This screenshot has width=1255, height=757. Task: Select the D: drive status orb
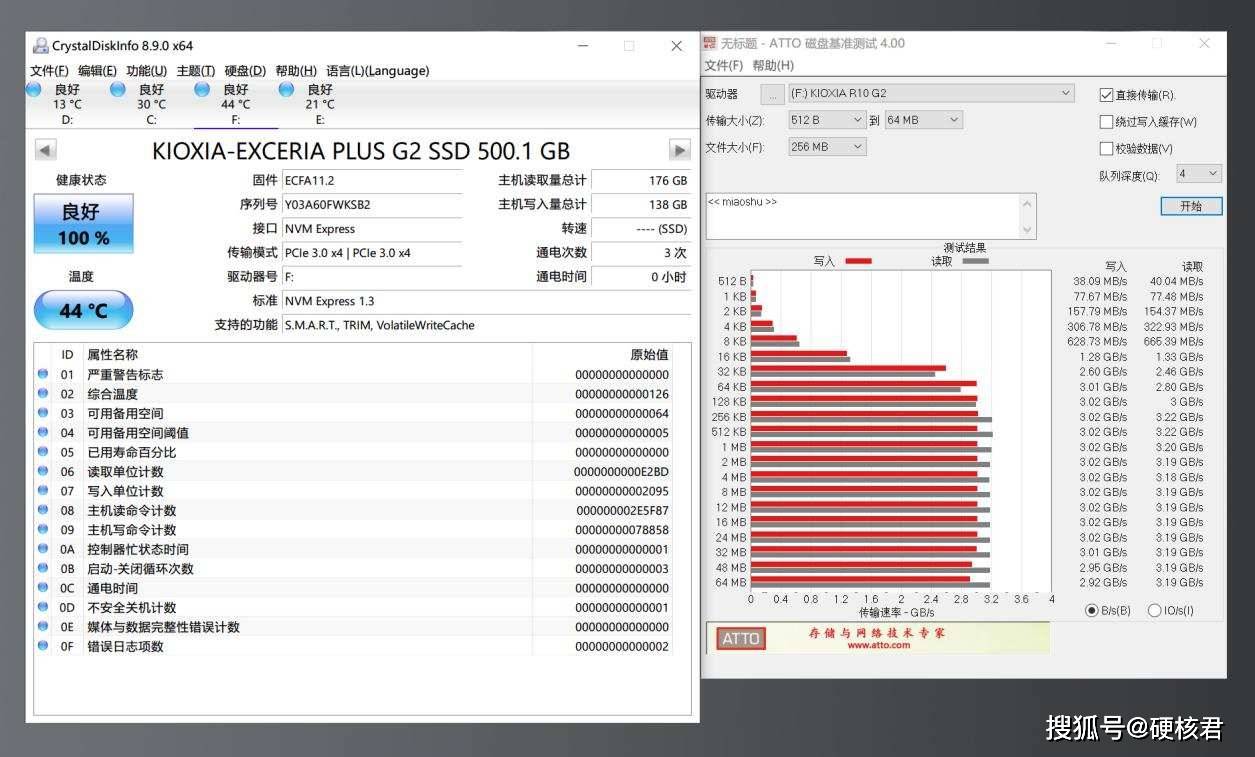pyautogui.click(x=34, y=90)
